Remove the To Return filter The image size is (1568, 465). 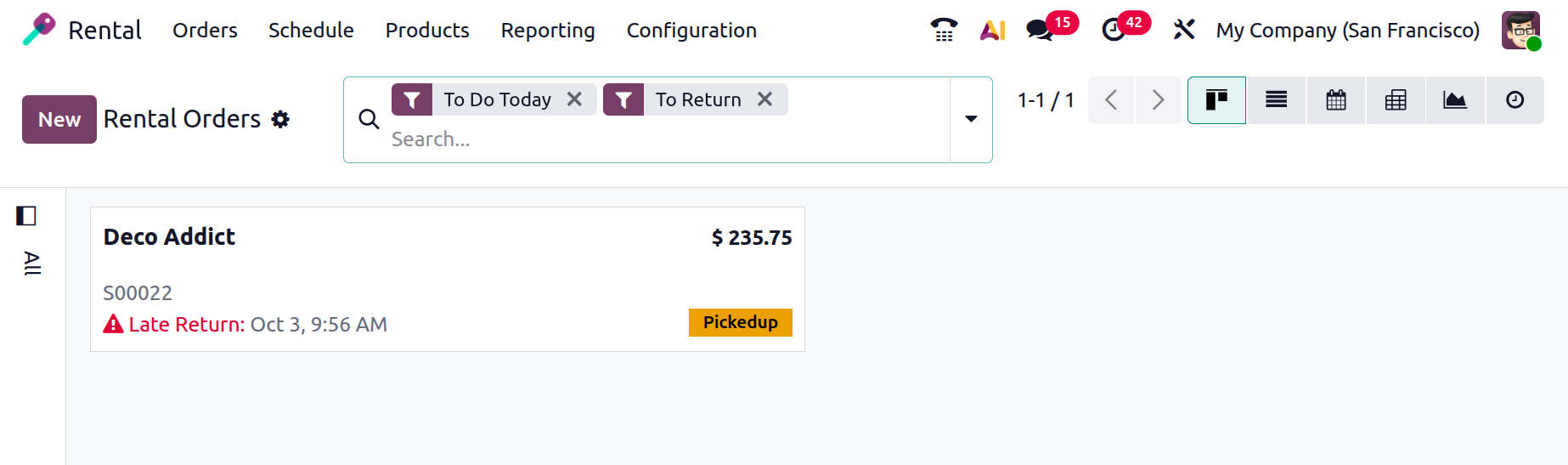764,99
